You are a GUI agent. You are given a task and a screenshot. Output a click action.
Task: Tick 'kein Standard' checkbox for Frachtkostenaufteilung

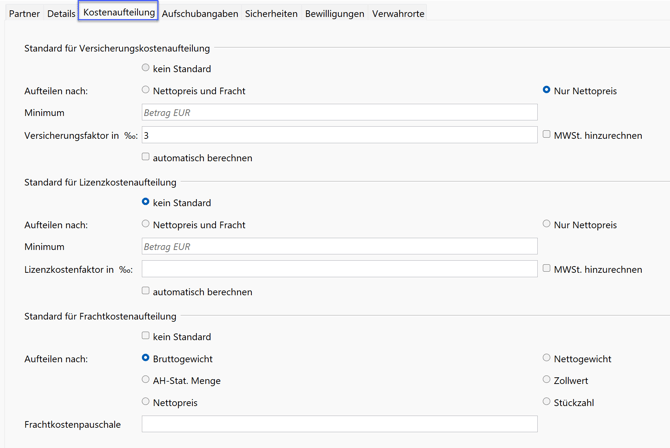[x=146, y=336]
